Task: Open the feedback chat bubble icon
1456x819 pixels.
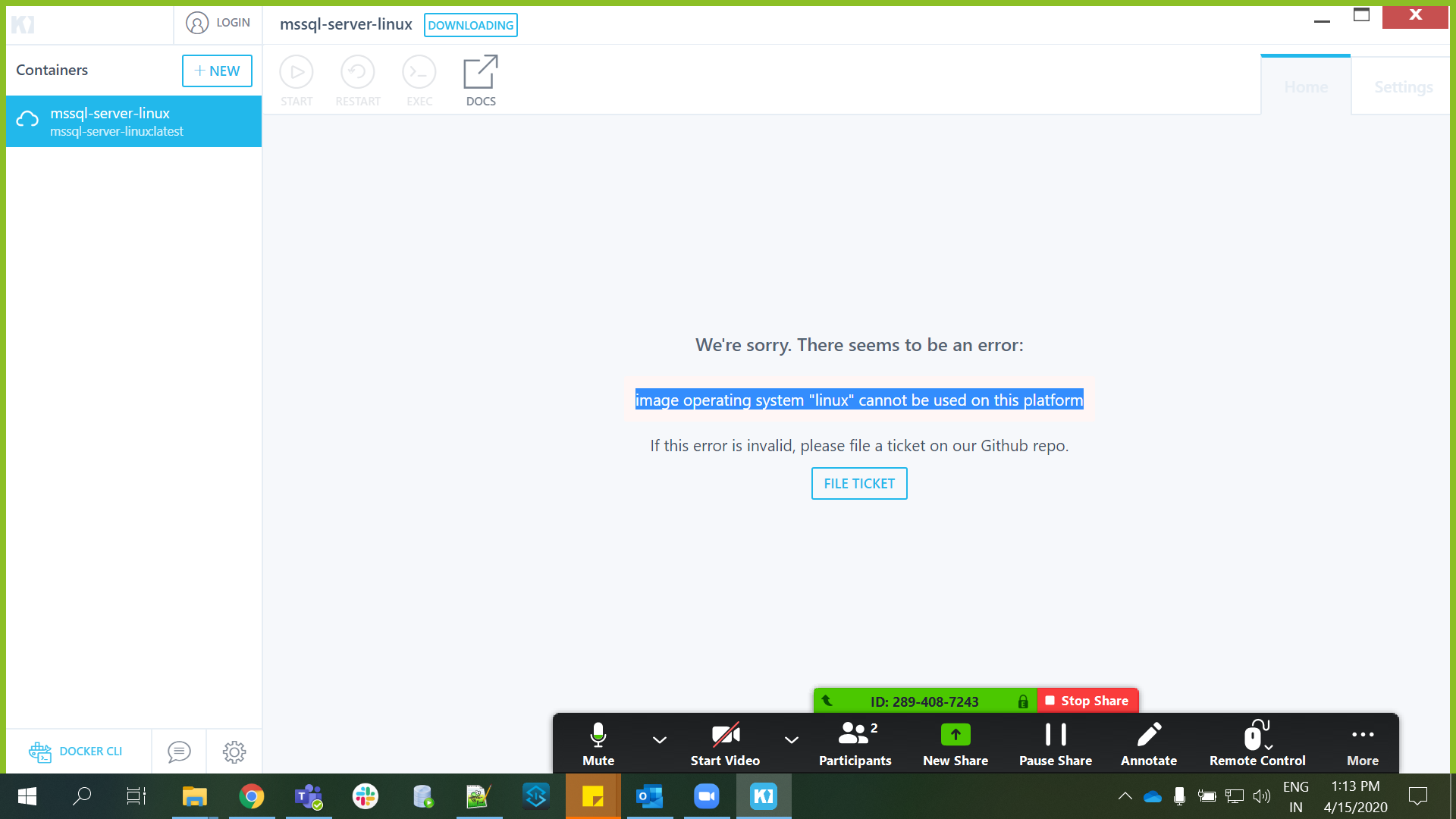Action: coord(179,752)
